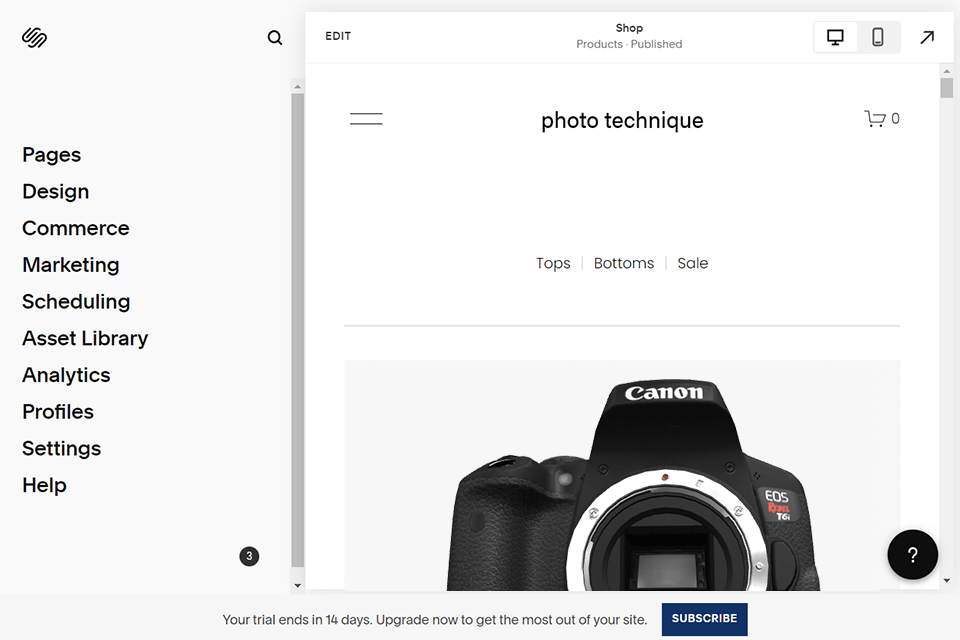The height and width of the screenshot is (640, 960).
Task: Click the SUBSCRIBE button
Action: (x=704, y=619)
